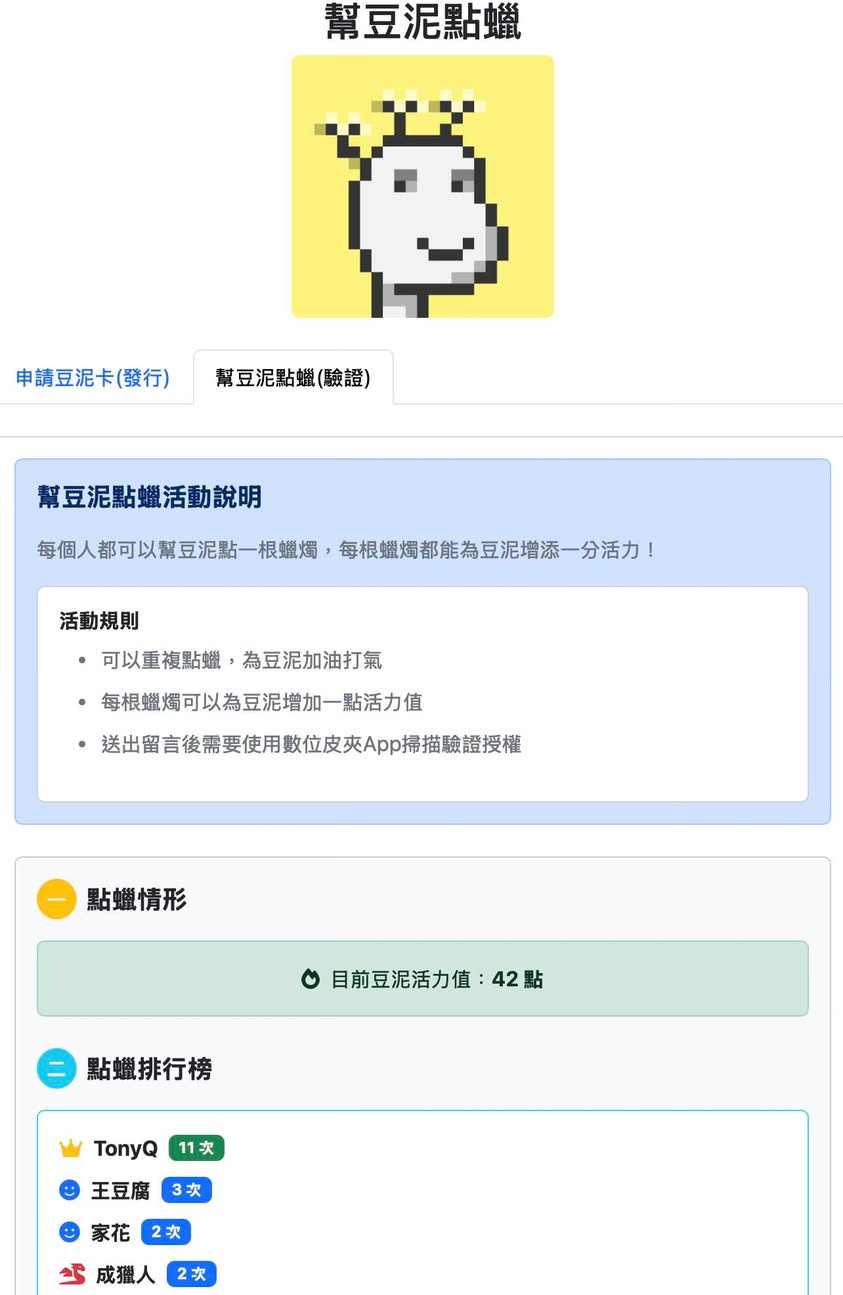The height and width of the screenshot is (1295, 843).
Task: Click the 點蠟排行榜 section heading
Action: pos(149,1068)
